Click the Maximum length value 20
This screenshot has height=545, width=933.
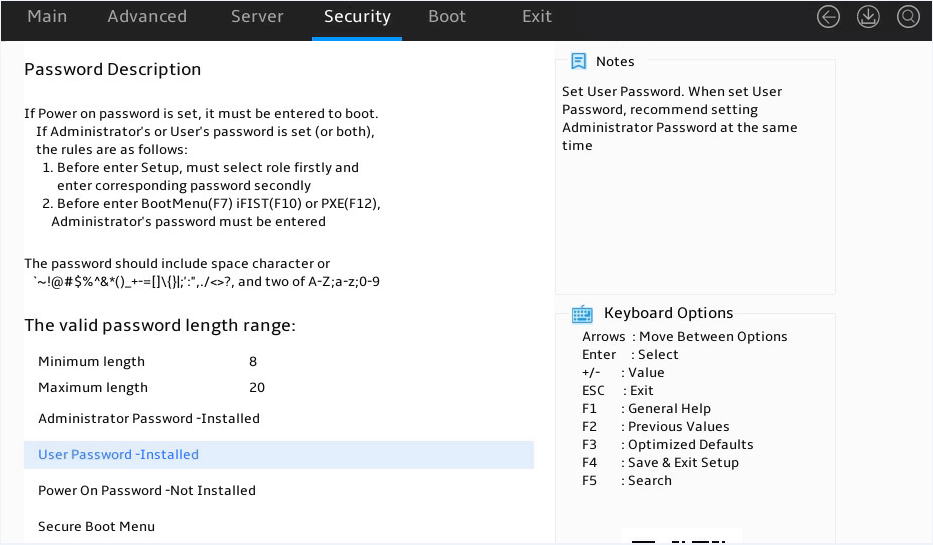pyautogui.click(x=256, y=387)
